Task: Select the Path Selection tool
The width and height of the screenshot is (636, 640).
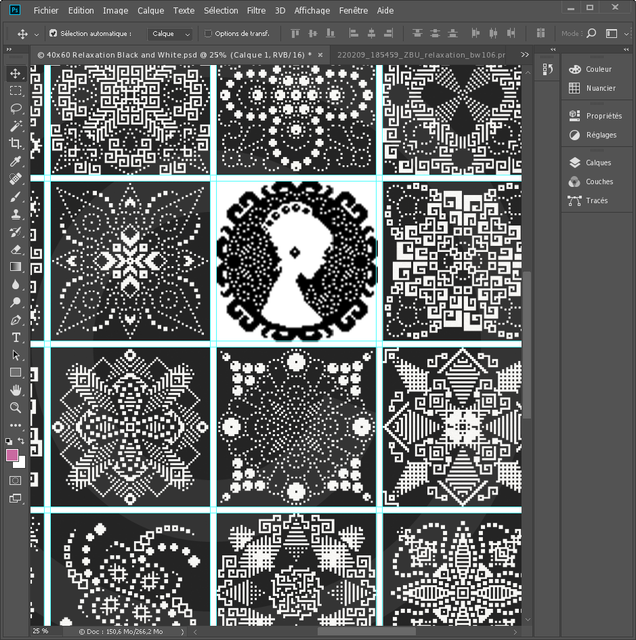Action: point(15,355)
